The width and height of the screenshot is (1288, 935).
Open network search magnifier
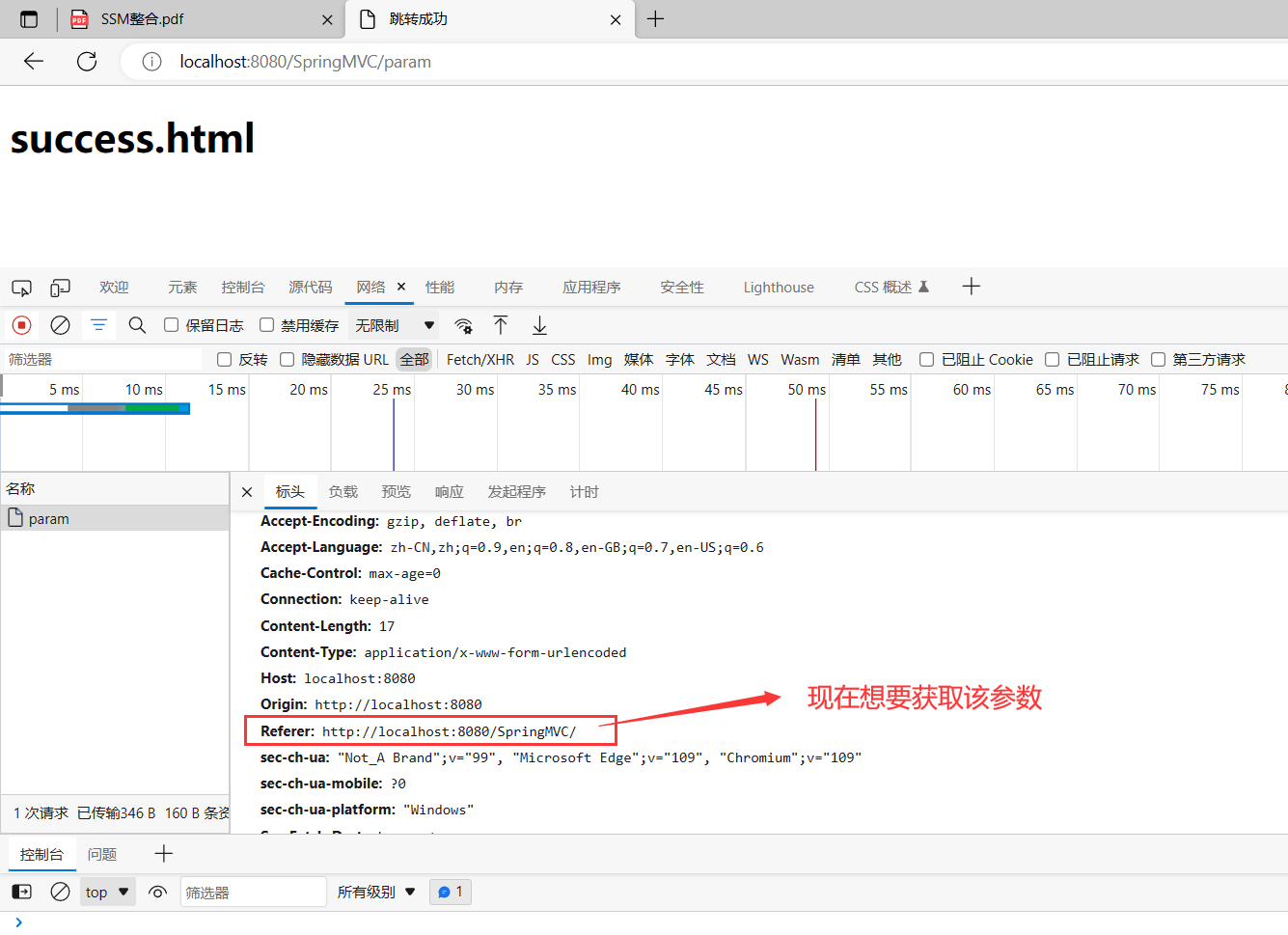click(x=137, y=325)
